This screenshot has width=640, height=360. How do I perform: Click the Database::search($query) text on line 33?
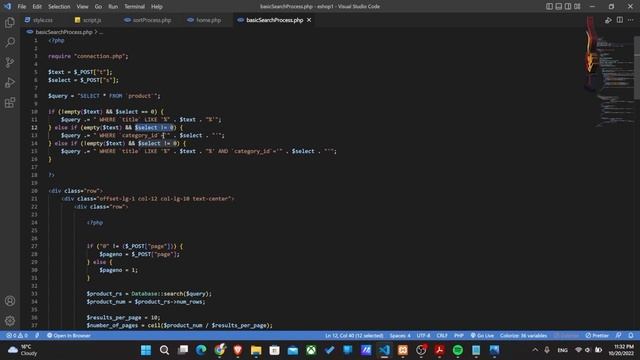170,293
